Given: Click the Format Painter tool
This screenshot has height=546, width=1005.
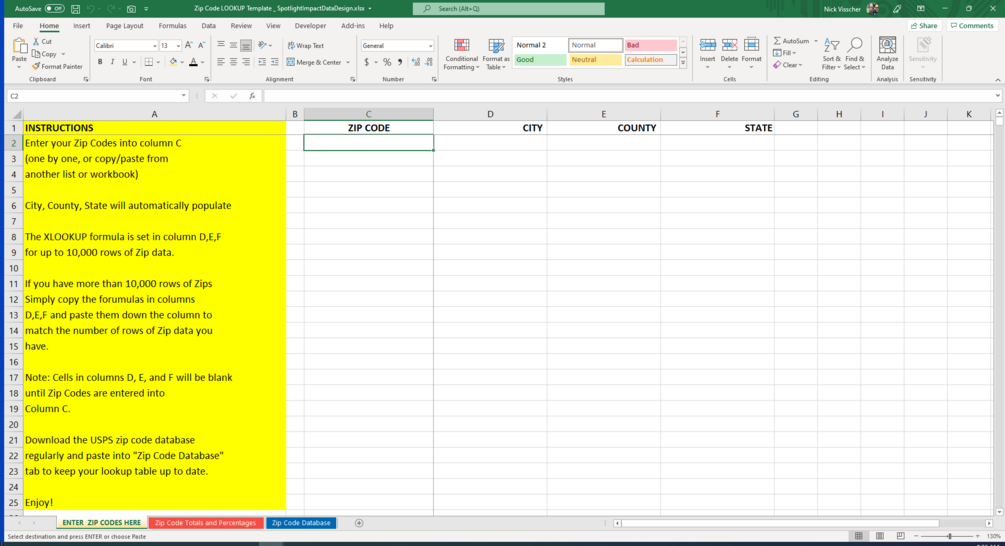Looking at the screenshot, I should click(x=58, y=66).
